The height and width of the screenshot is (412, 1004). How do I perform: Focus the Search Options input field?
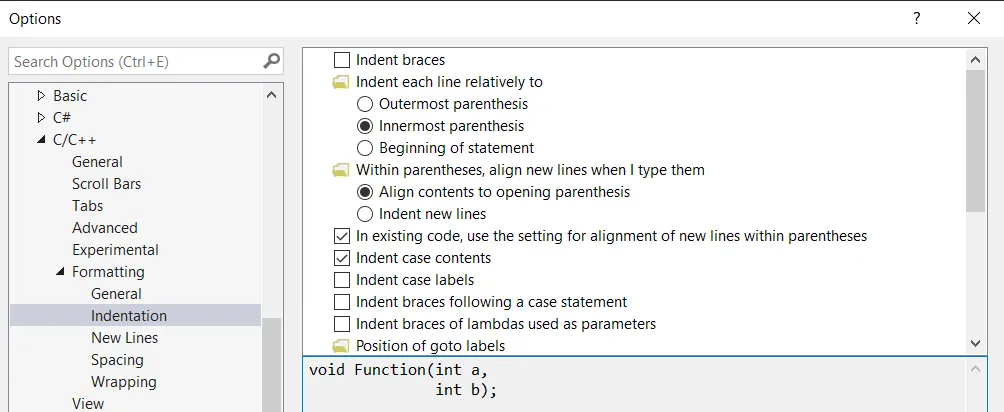135,61
